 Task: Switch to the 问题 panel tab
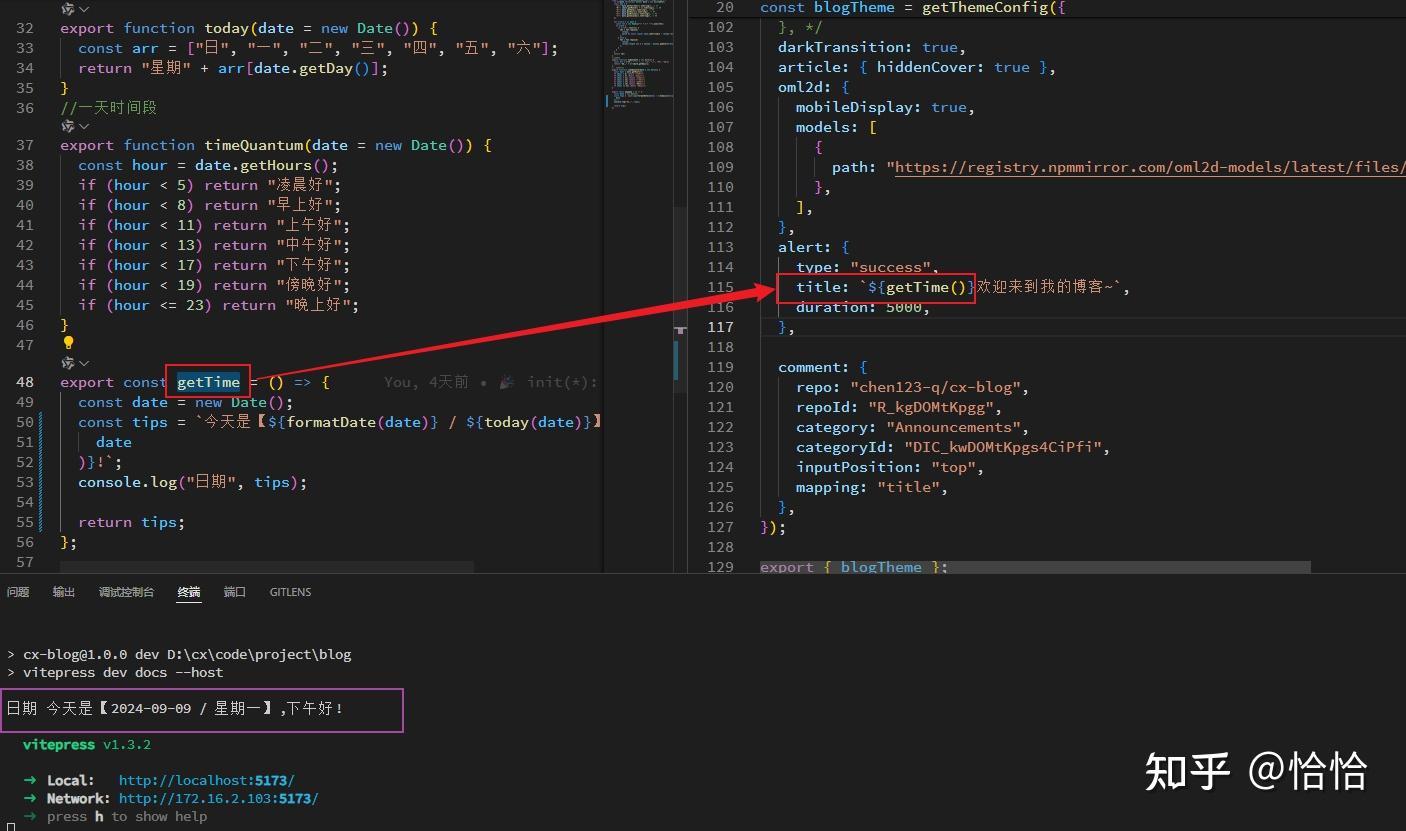pyautogui.click(x=18, y=592)
